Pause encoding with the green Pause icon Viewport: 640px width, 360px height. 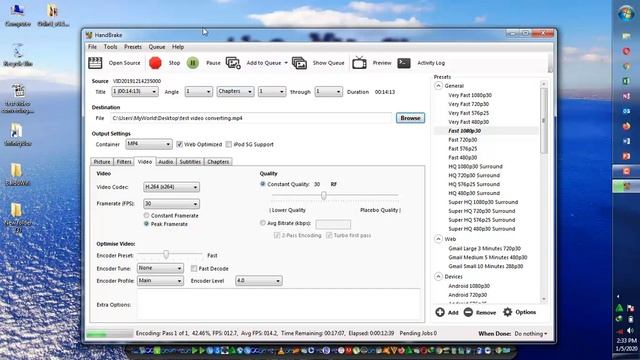click(193, 63)
